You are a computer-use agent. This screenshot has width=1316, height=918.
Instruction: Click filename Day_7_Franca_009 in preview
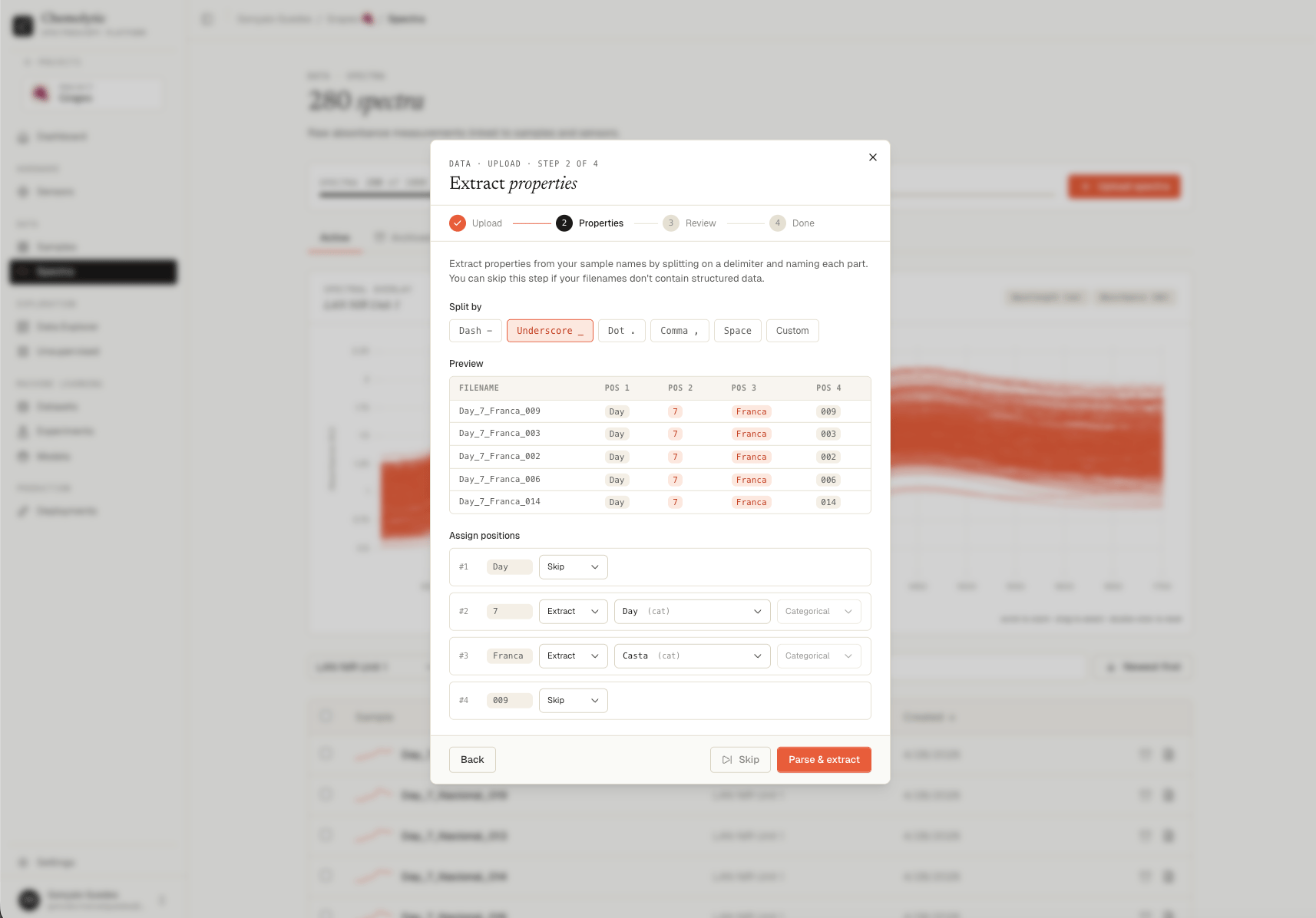coord(500,411)
